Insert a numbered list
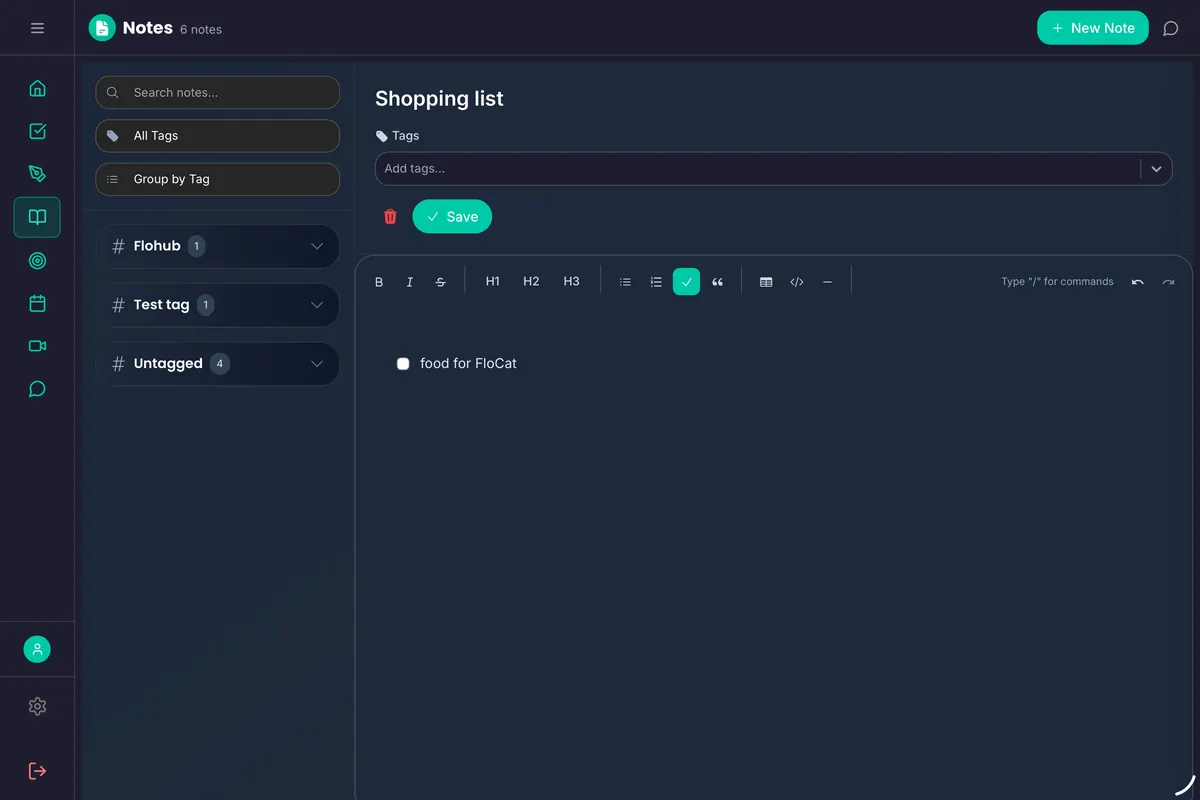Viewport: 1200px width, 800px height. pyautogui.click(x=656, y=282)
